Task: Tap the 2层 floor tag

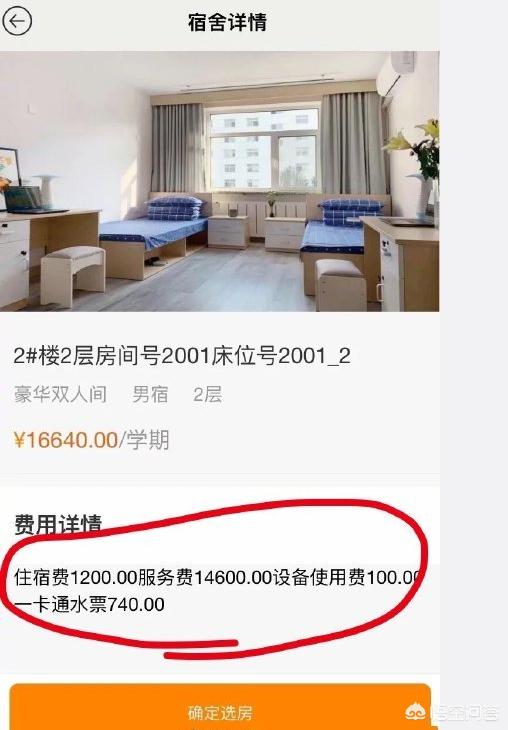Action: tap(207, 394)
